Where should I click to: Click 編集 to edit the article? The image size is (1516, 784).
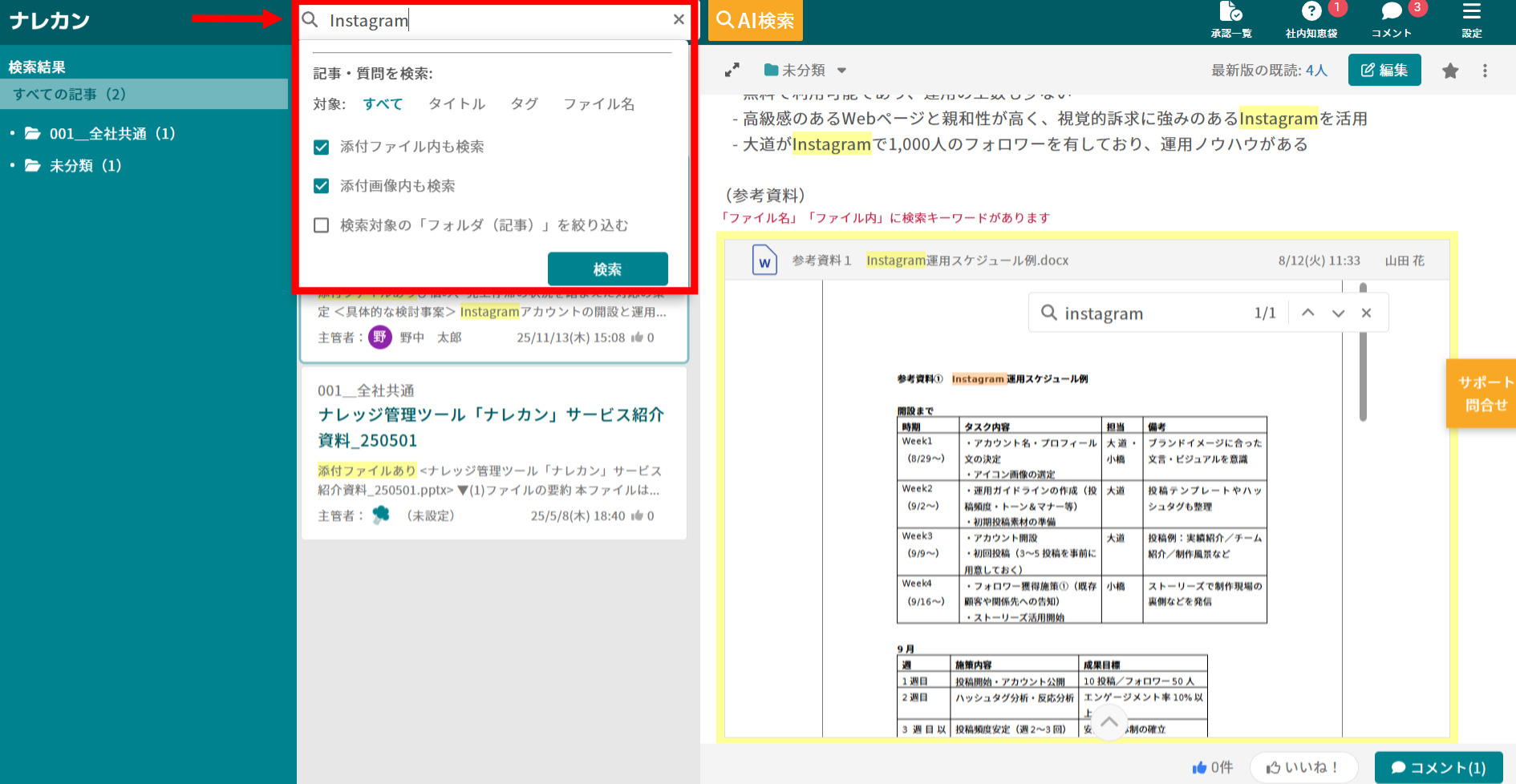click(x=1384, y=70)
